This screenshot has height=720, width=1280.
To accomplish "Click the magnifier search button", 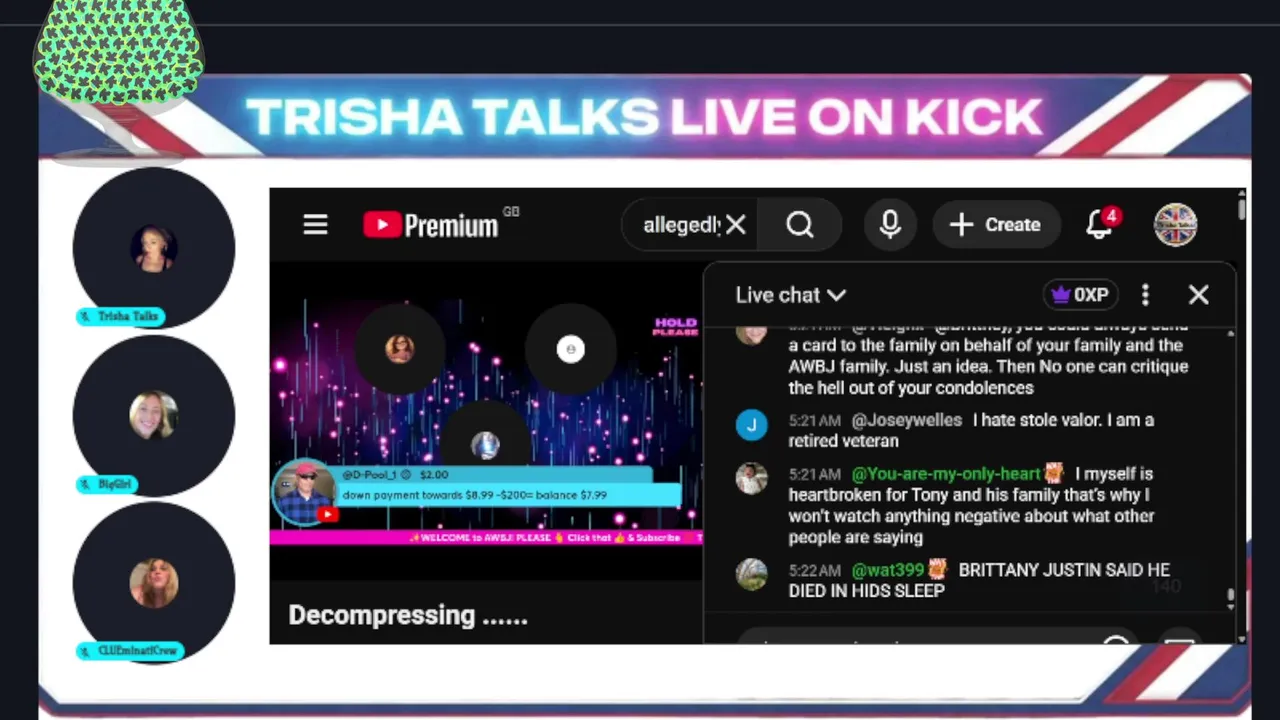I will click(800, 225).
